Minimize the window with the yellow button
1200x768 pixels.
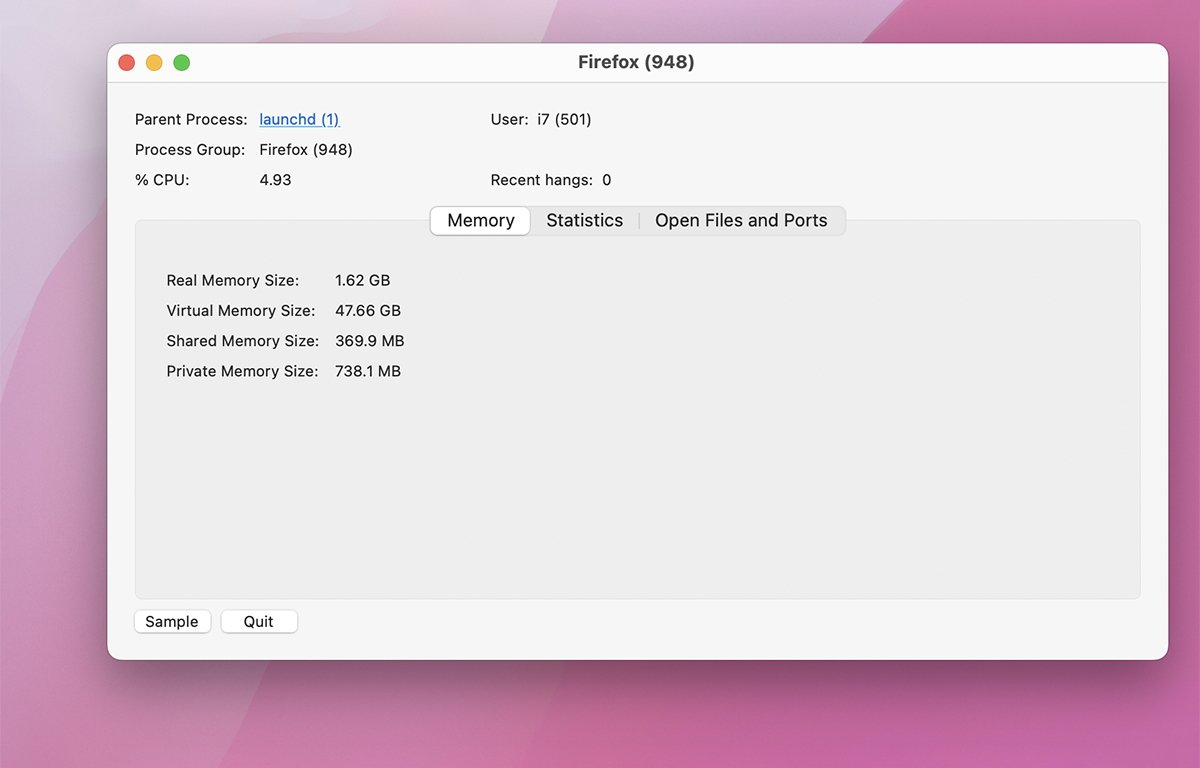click(x=154, y=63)
